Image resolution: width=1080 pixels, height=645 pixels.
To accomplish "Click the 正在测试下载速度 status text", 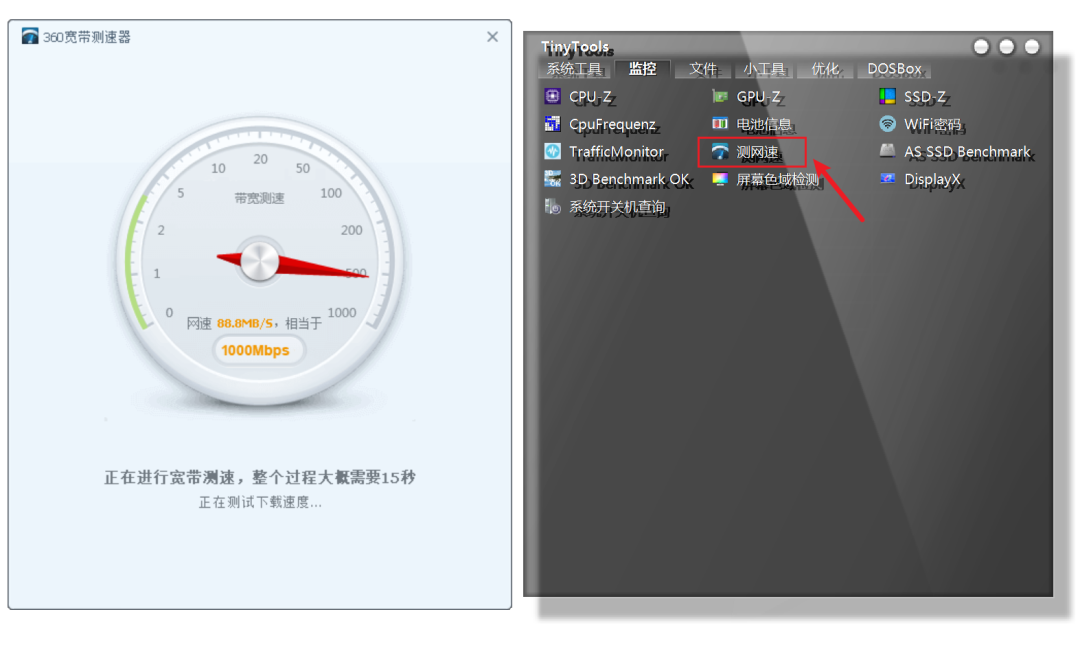I will (260, 502).
